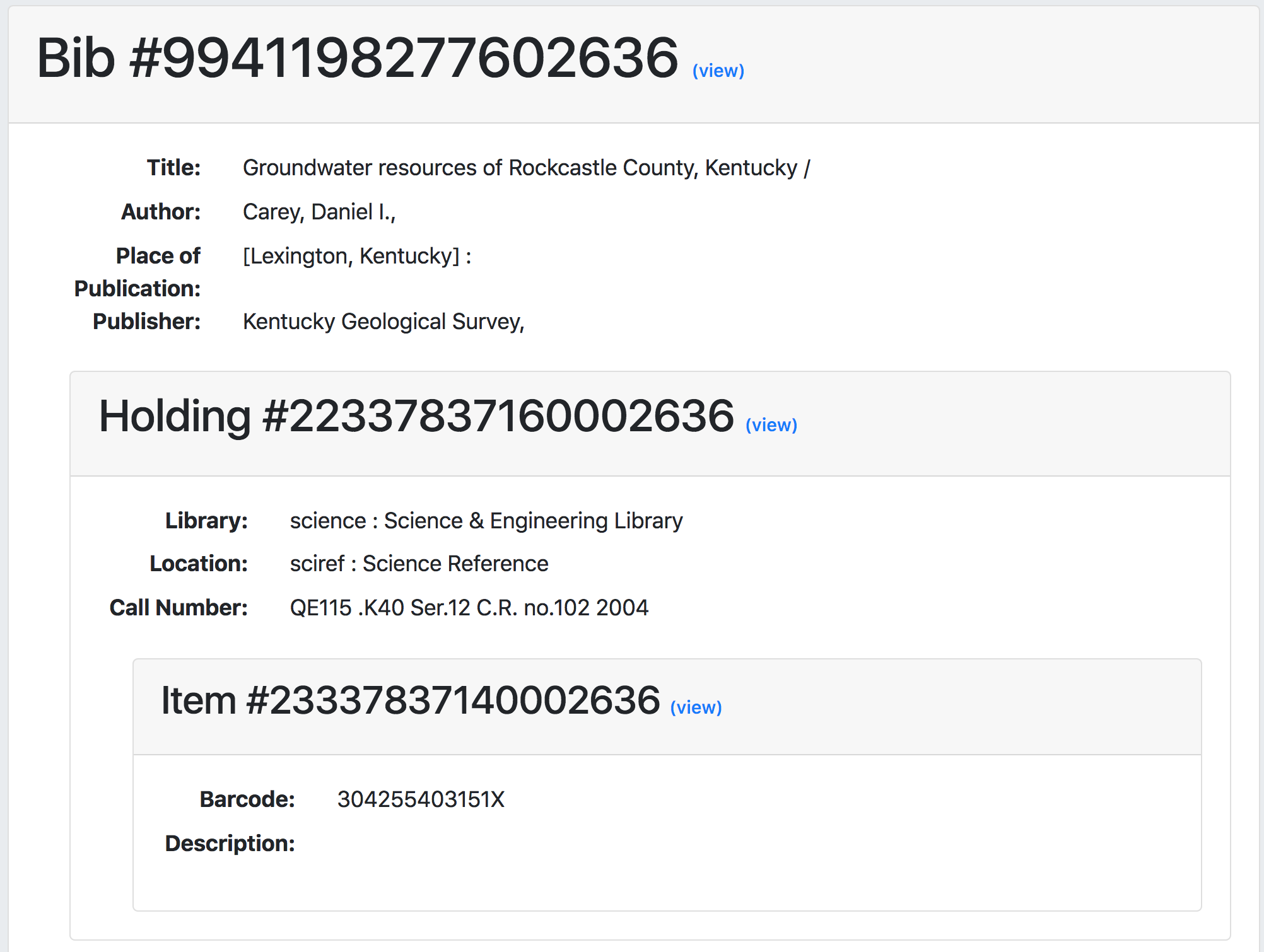The image size is (1264, 952).
Task: Open the view link beside Item #23337837140002636
Action: (x=696, y=707)
